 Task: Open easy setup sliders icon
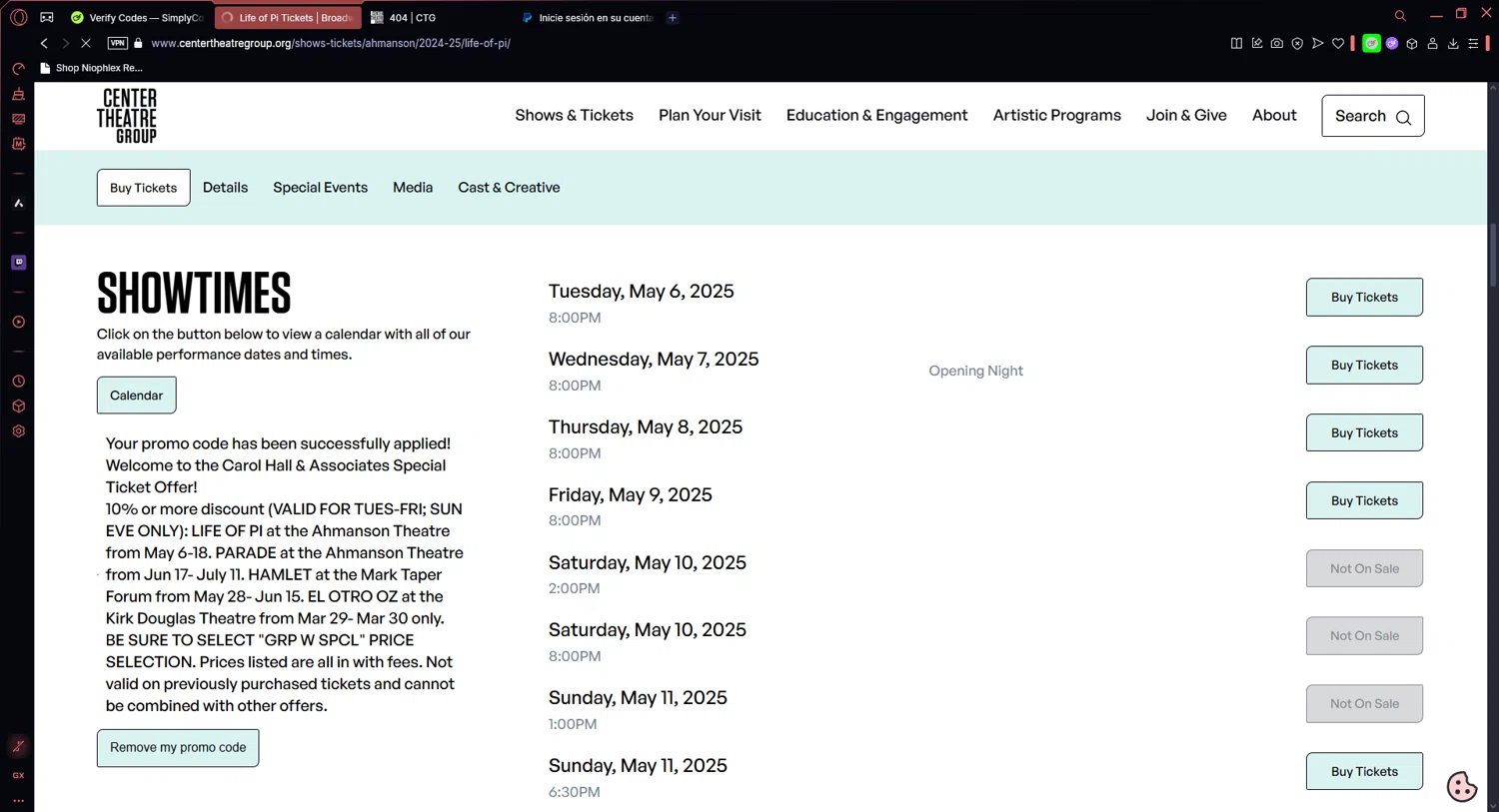tap(1473, 43)
